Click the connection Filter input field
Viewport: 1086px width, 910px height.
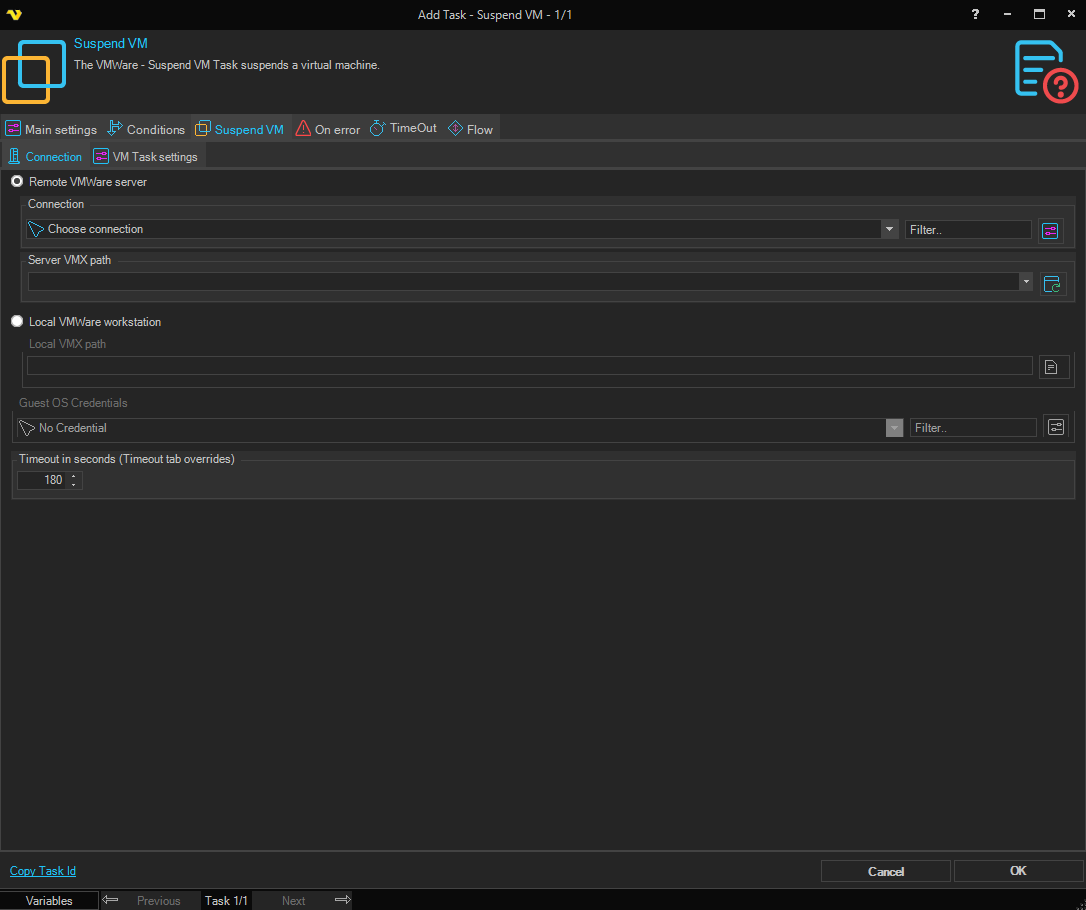(x=967, y=230)
